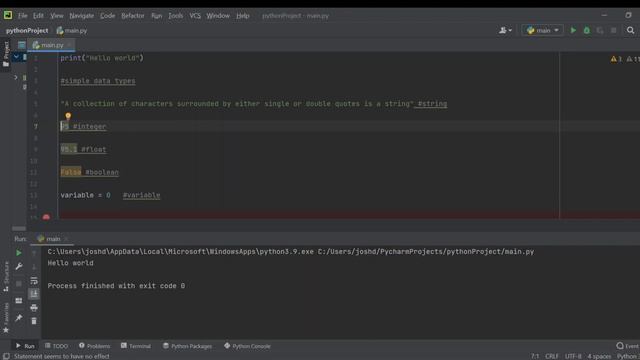Open the Run menu in the menu bar
This screenshot has width=640, height=360.
click(x=156, y=16)
